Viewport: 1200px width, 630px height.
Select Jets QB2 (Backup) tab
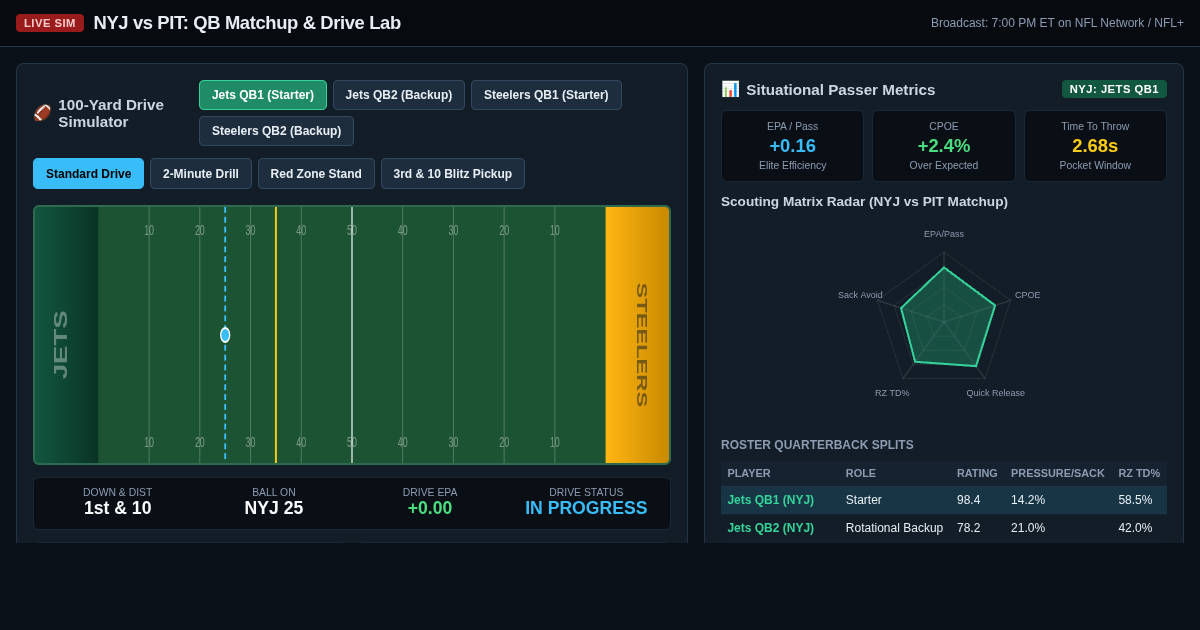399,95
